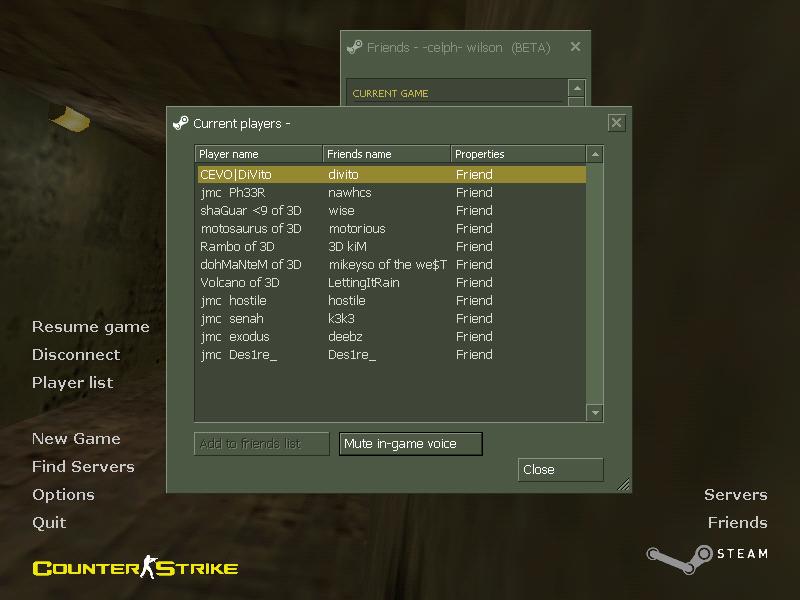This screenshot has width=800, height=600.
Task: Select player row jmc hostile
Action: point(391,301)
